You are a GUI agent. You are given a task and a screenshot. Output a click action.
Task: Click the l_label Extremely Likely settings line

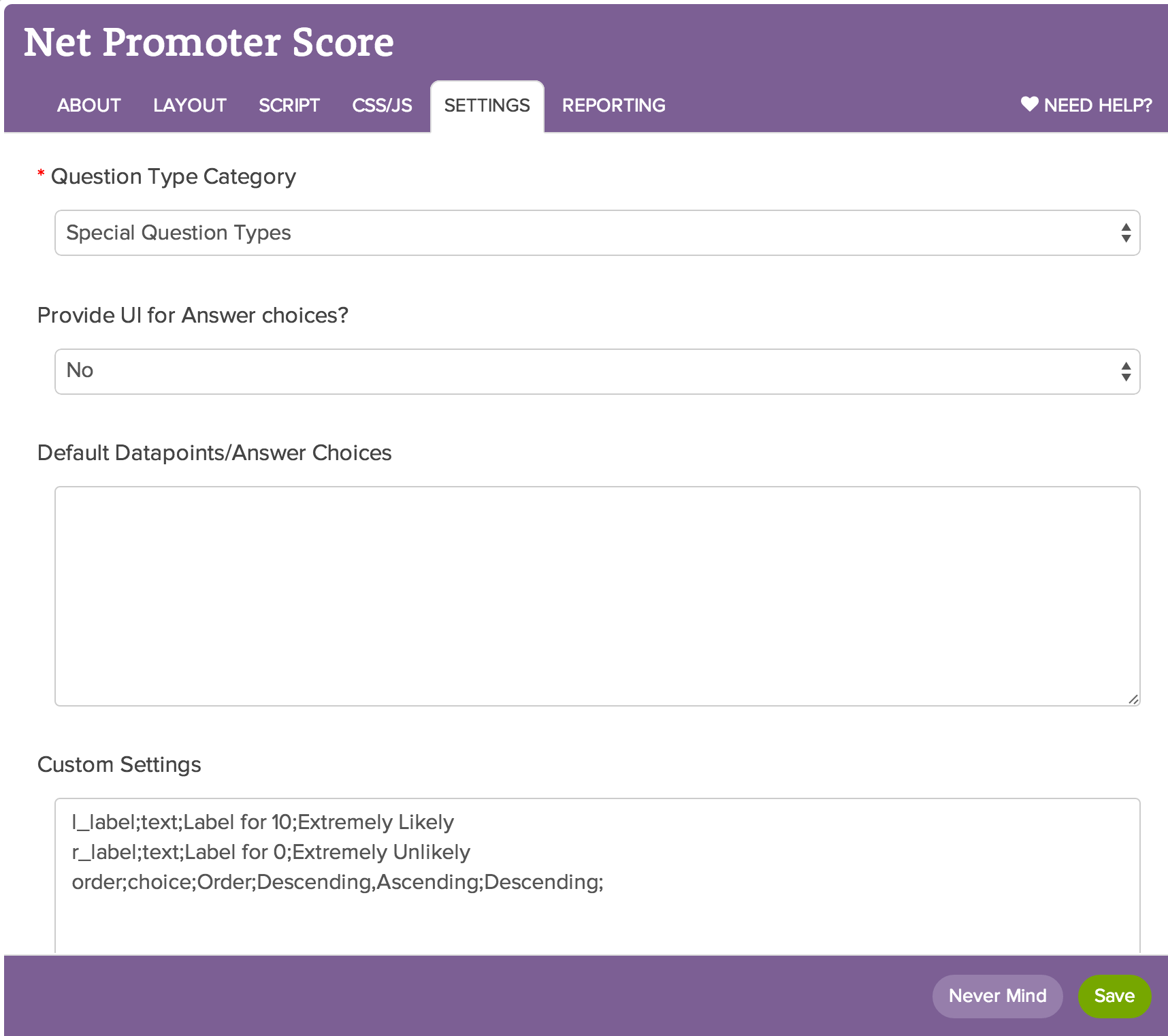263,822
